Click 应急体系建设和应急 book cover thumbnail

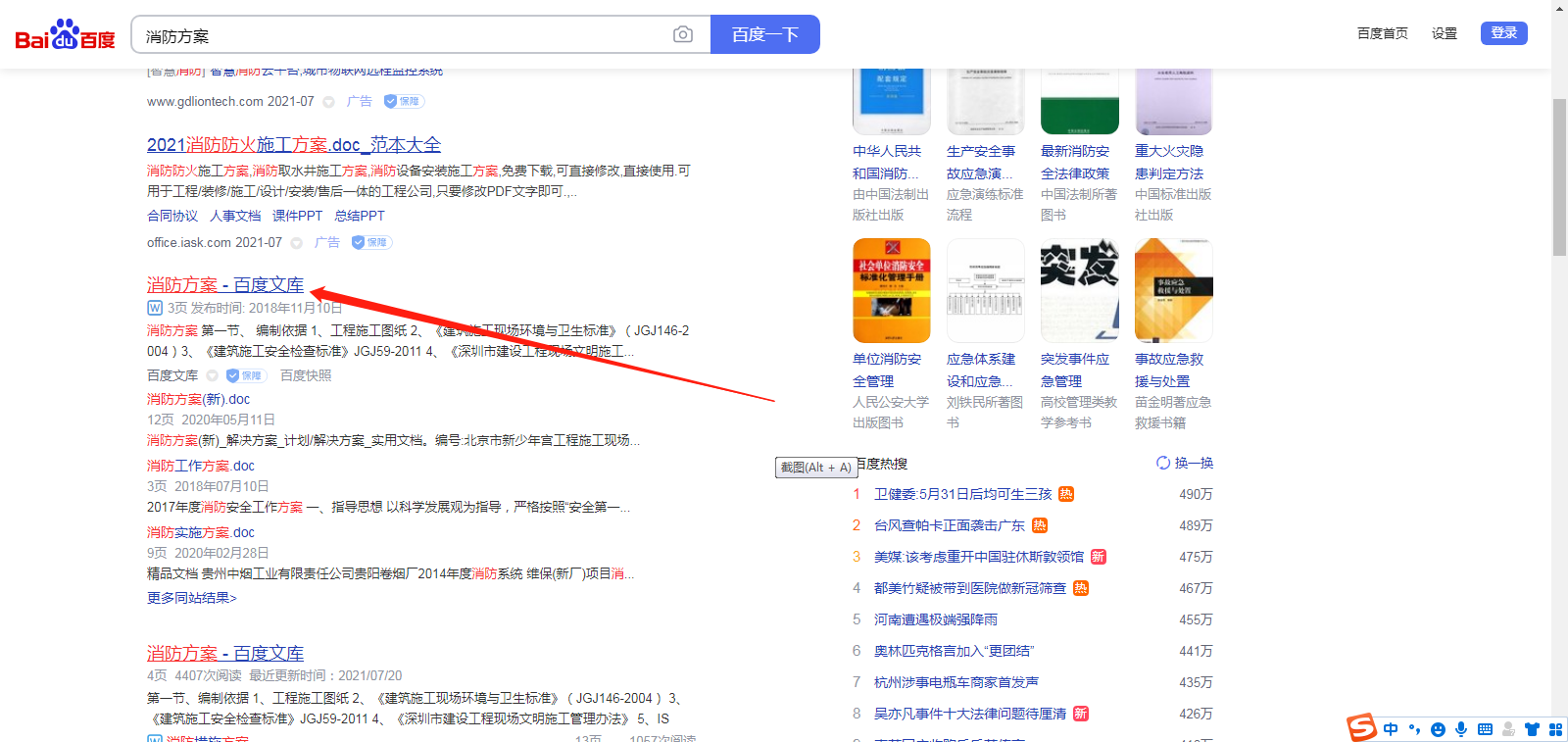(x=986, y=290)
